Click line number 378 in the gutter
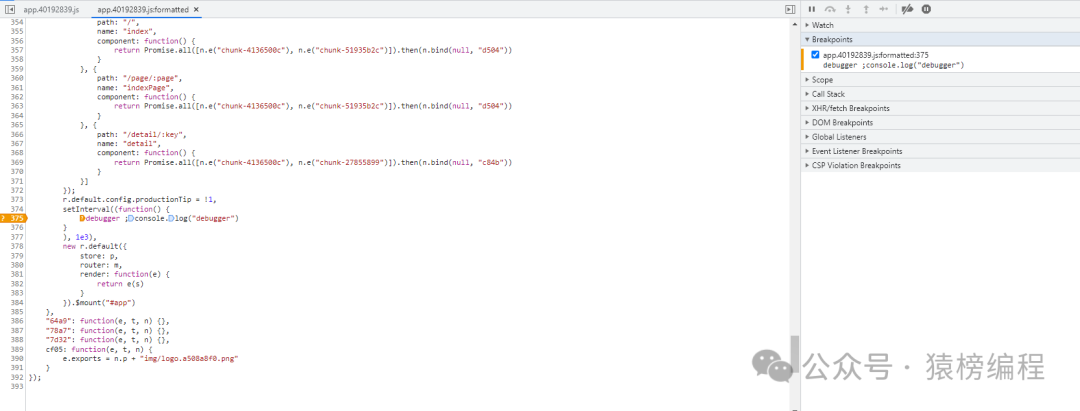Screen dimensions: 1080x411 tap(17, 246)
